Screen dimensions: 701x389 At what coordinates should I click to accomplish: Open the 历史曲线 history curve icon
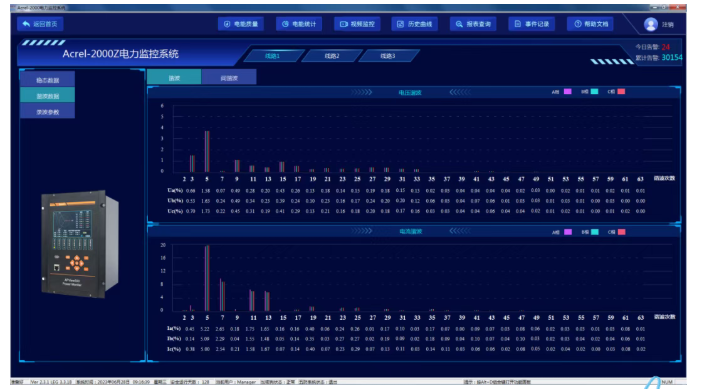click(401, 24)
